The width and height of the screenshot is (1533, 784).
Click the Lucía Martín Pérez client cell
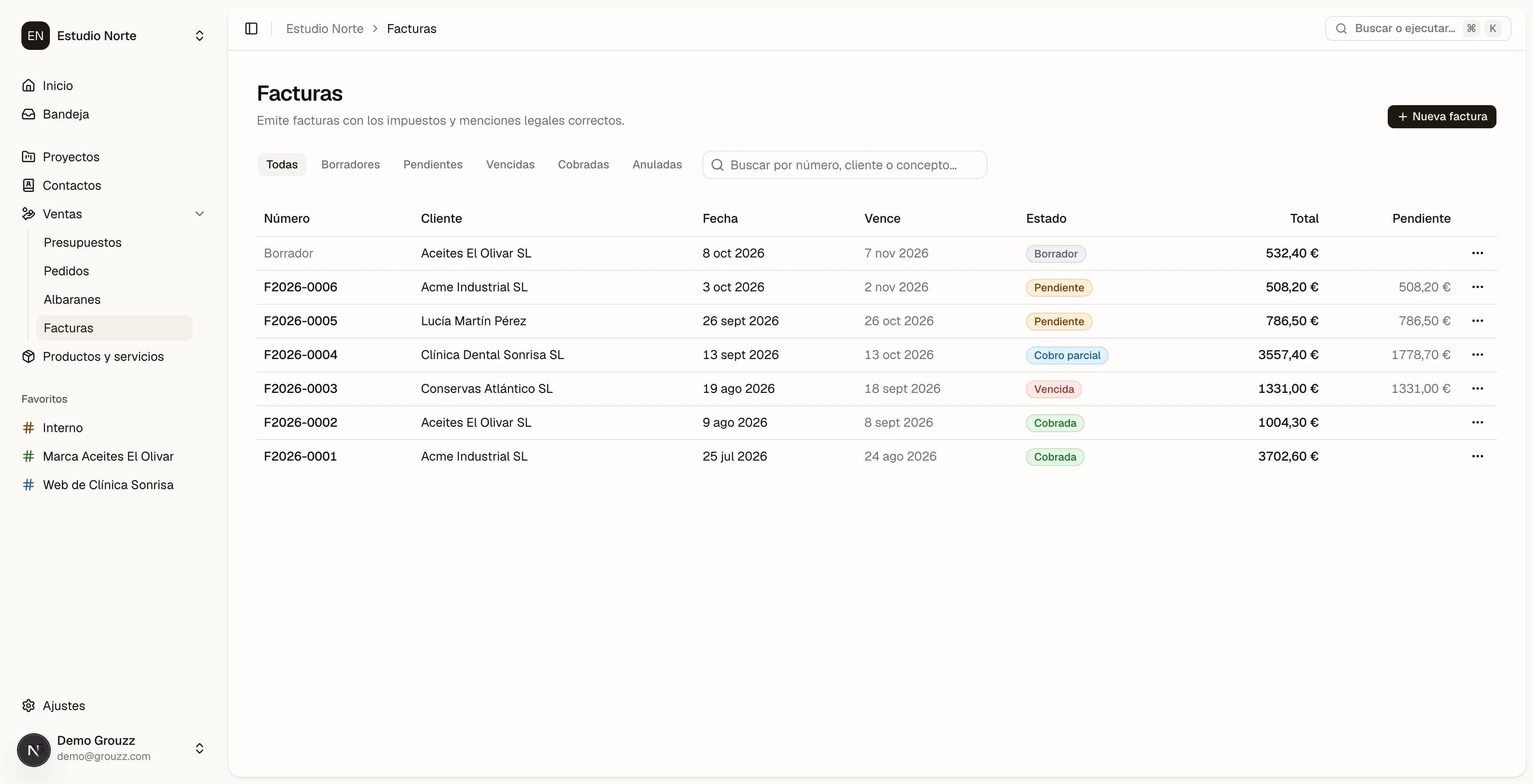click(x=473, y=321)
